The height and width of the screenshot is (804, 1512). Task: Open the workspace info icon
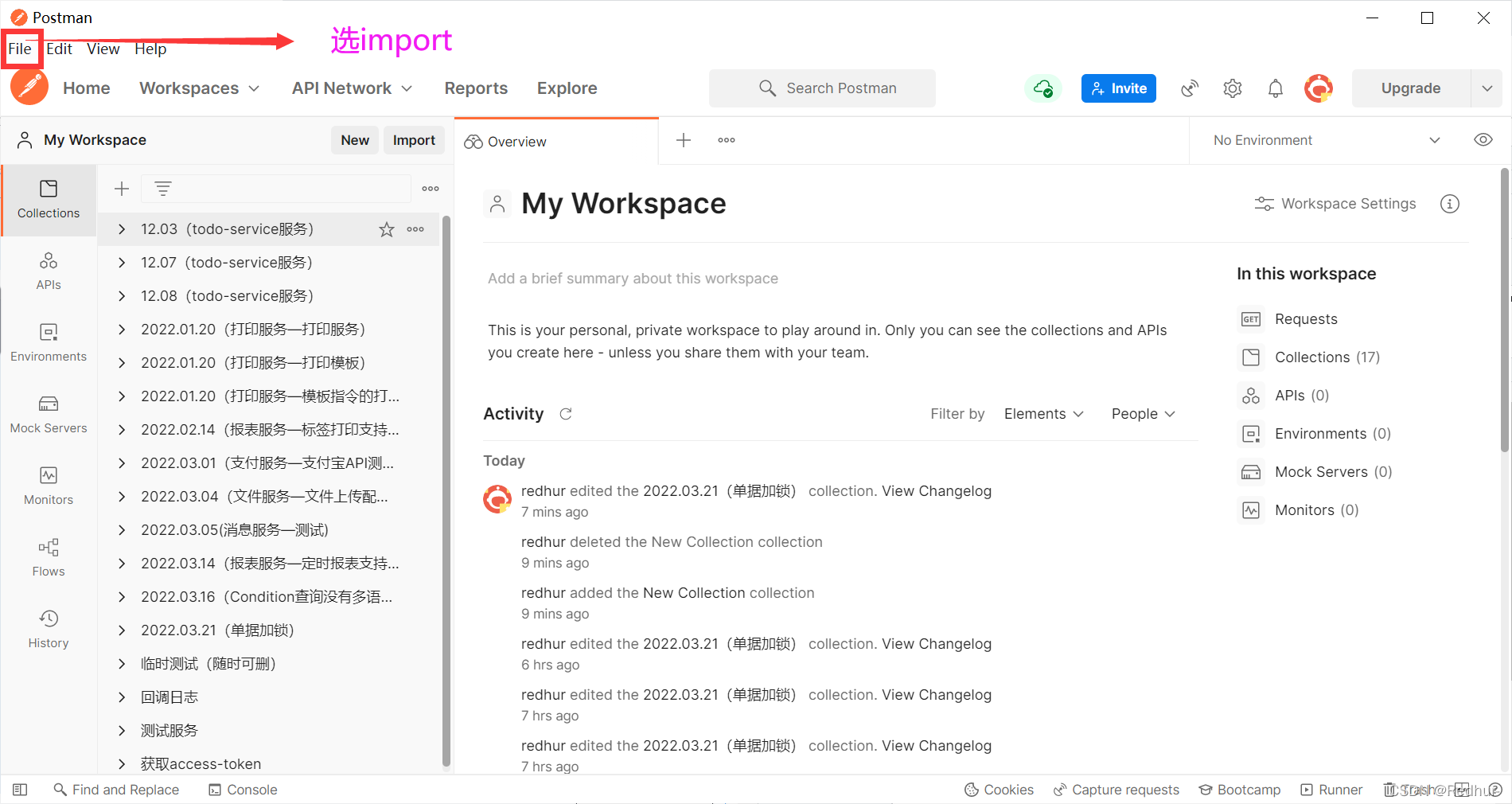click(1450, 204)
